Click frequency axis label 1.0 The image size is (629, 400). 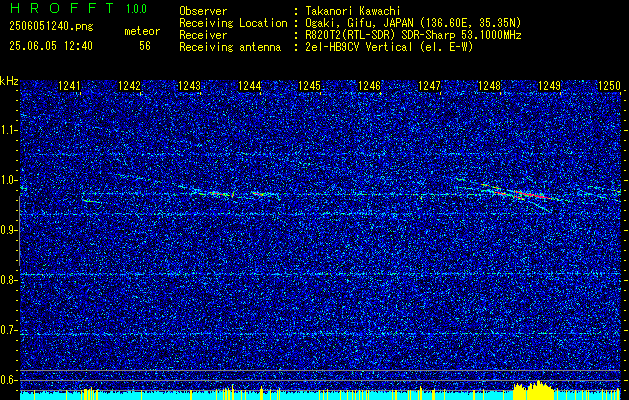(8, 180)
